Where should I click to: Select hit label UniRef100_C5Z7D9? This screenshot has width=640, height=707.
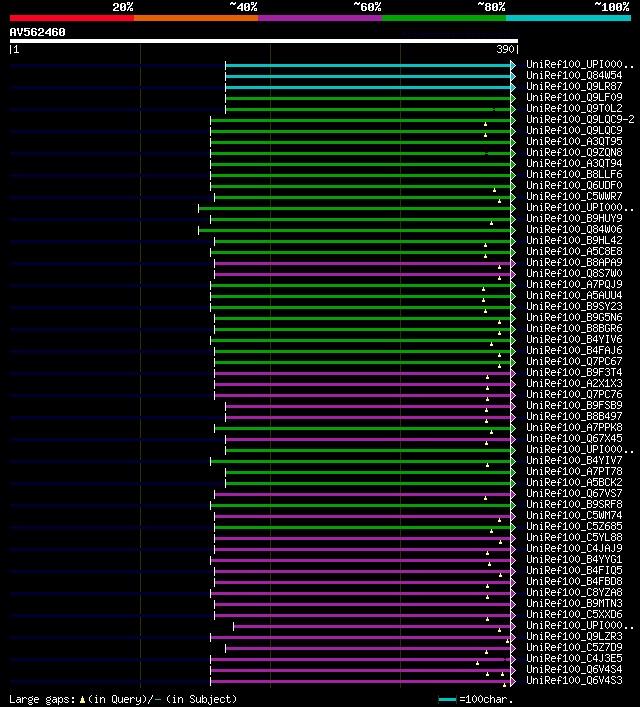pos(574,647)
